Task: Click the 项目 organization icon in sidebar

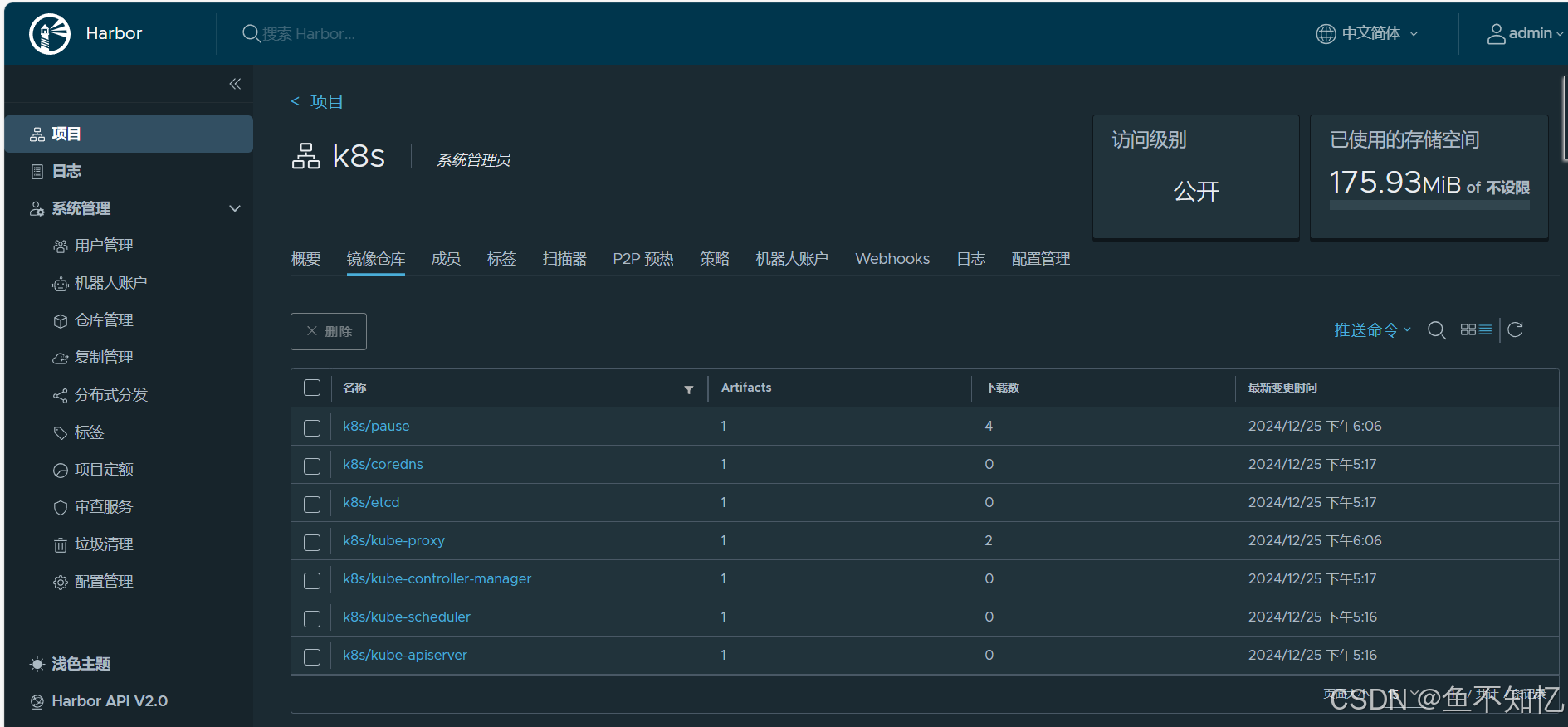Action: pyautogui.click(x=37, y=134)
